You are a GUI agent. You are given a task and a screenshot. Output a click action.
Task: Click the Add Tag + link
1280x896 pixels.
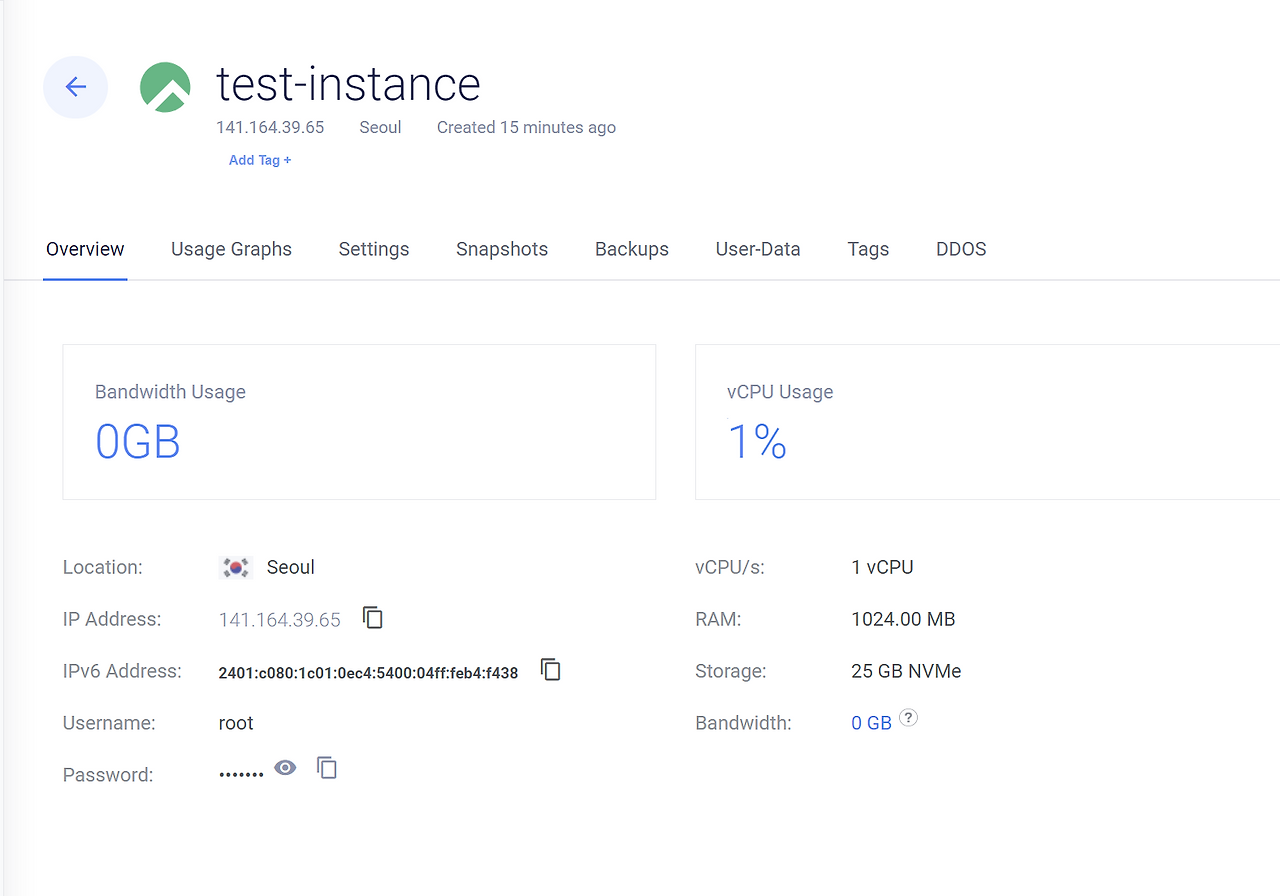[260, 160]
